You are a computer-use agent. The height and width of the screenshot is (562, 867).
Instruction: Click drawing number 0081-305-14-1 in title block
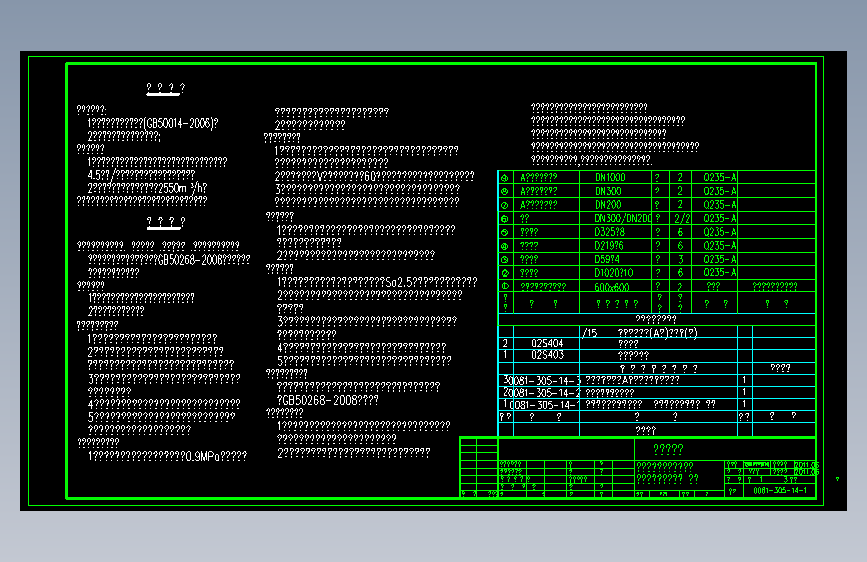click(780, 491)
